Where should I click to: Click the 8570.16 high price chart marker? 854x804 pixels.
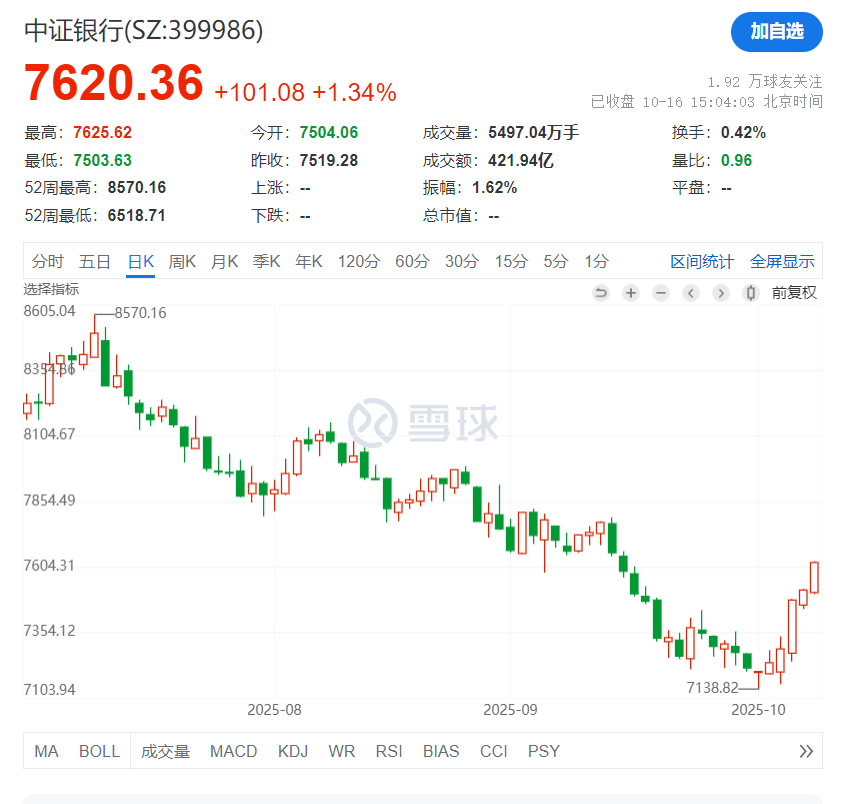[141, 313]
